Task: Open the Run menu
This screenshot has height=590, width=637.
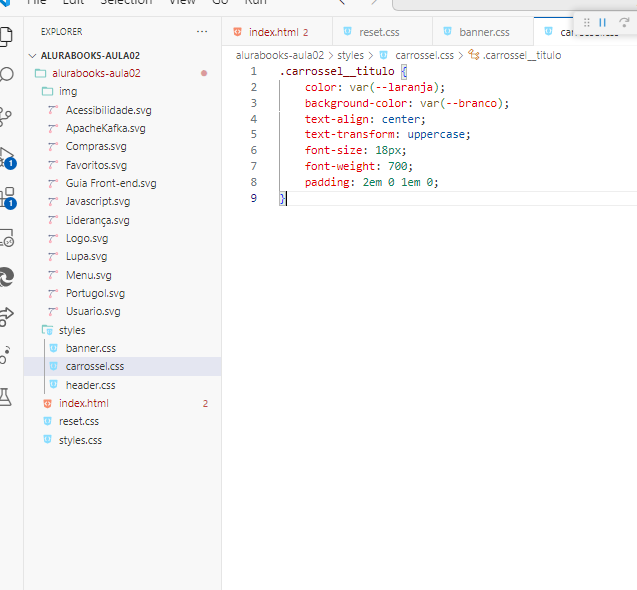Action: pyautogui.click(x=256, y=2)
